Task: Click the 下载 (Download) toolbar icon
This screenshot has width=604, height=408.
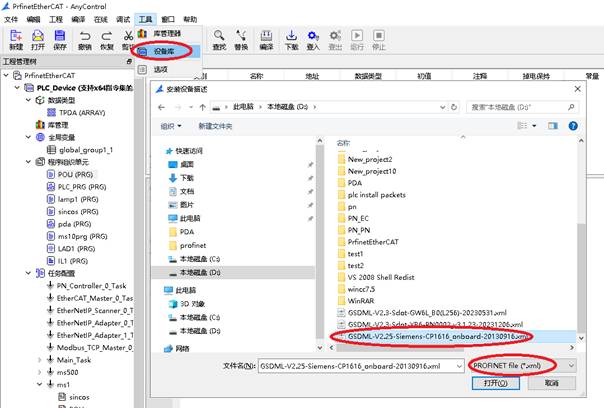Action: coord(291,40)
